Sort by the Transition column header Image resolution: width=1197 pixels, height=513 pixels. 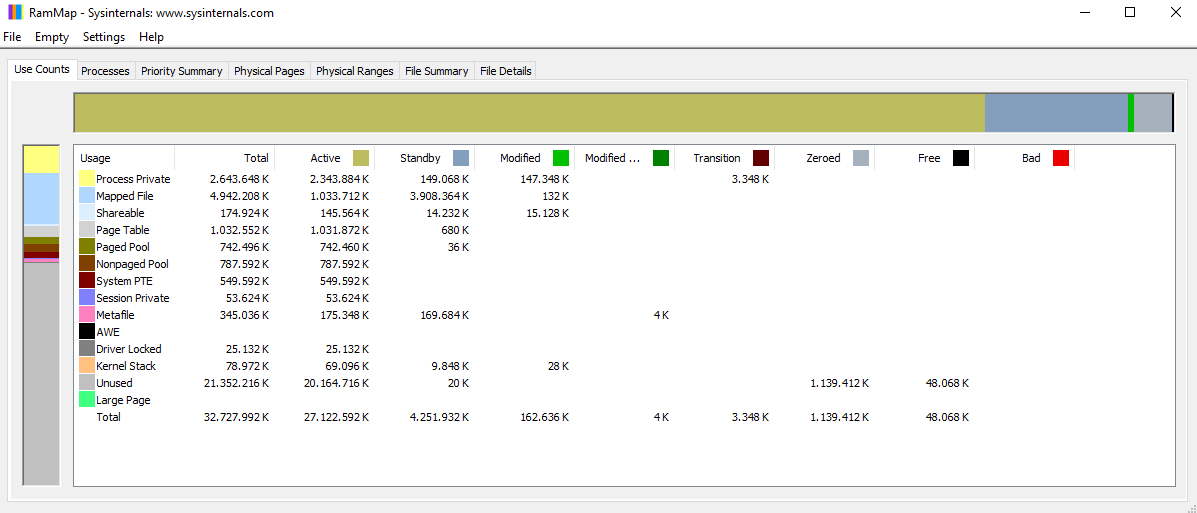click(x=724, y=158)
